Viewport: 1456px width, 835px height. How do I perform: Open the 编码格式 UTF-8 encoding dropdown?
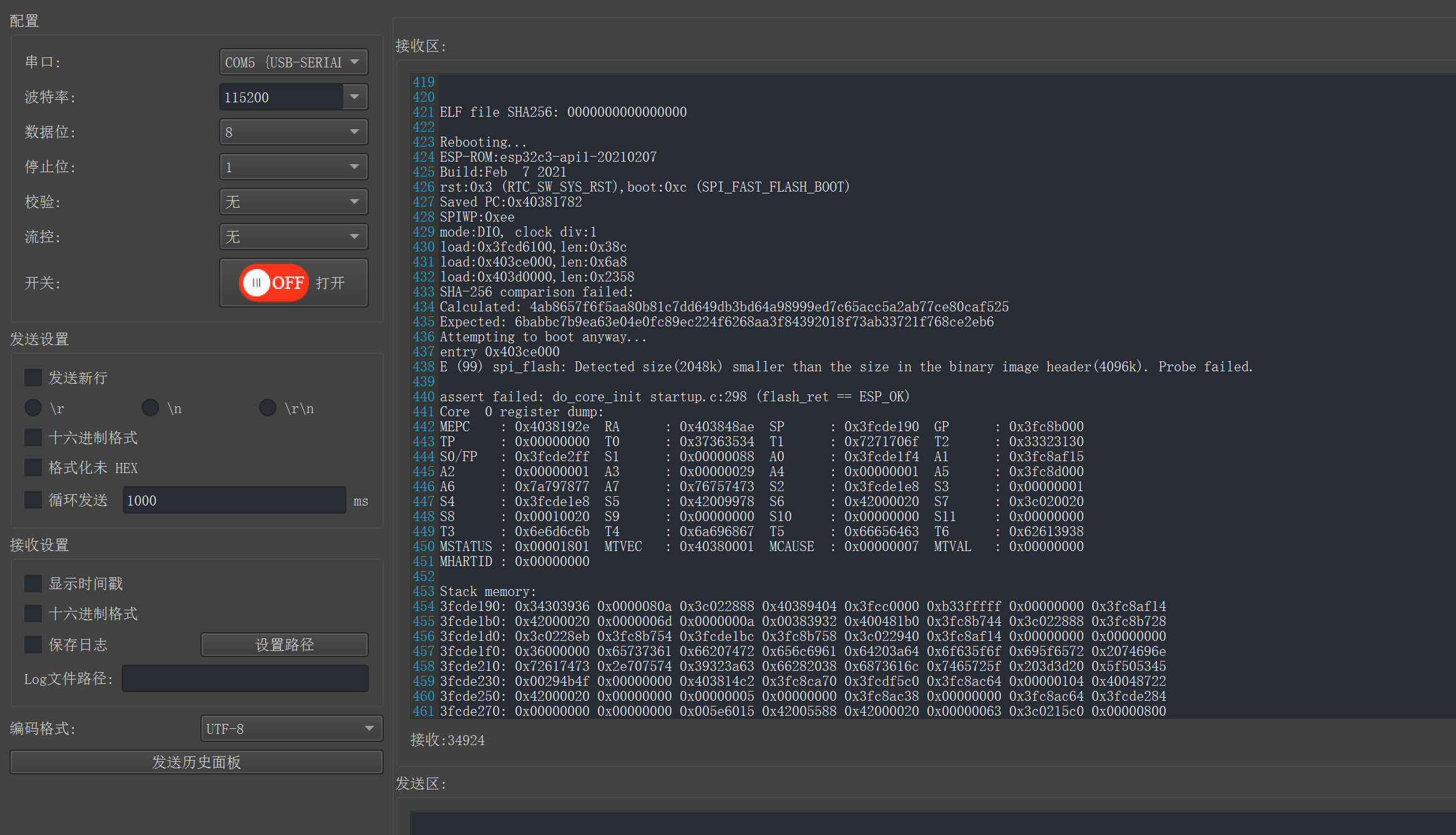(291, 728)
